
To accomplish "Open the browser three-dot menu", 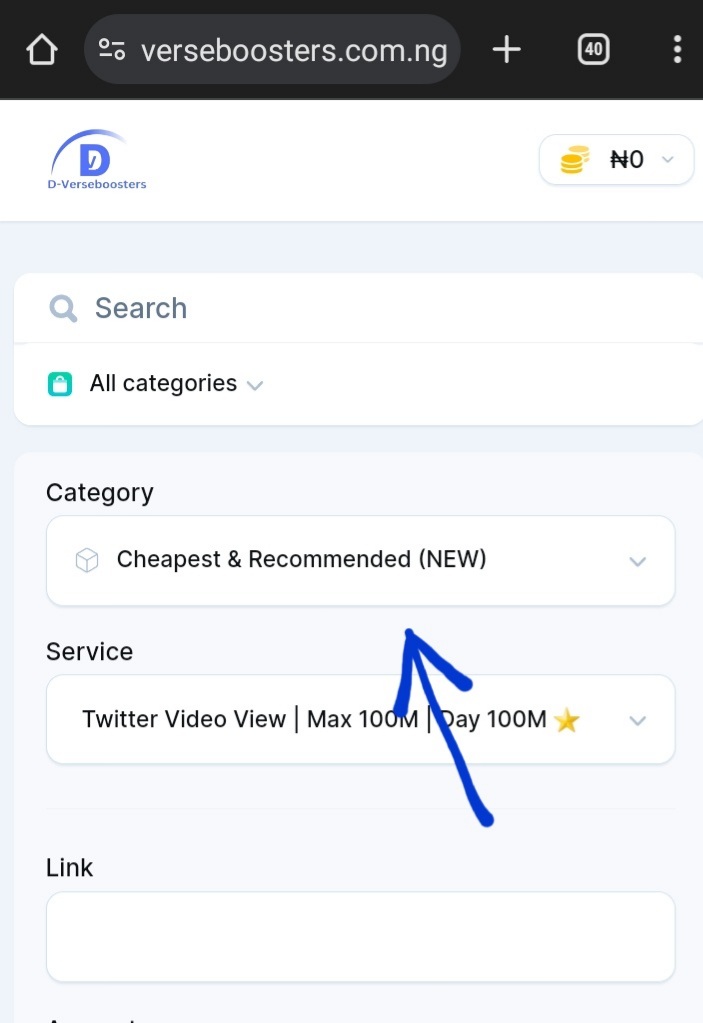I will coord(678,50).
